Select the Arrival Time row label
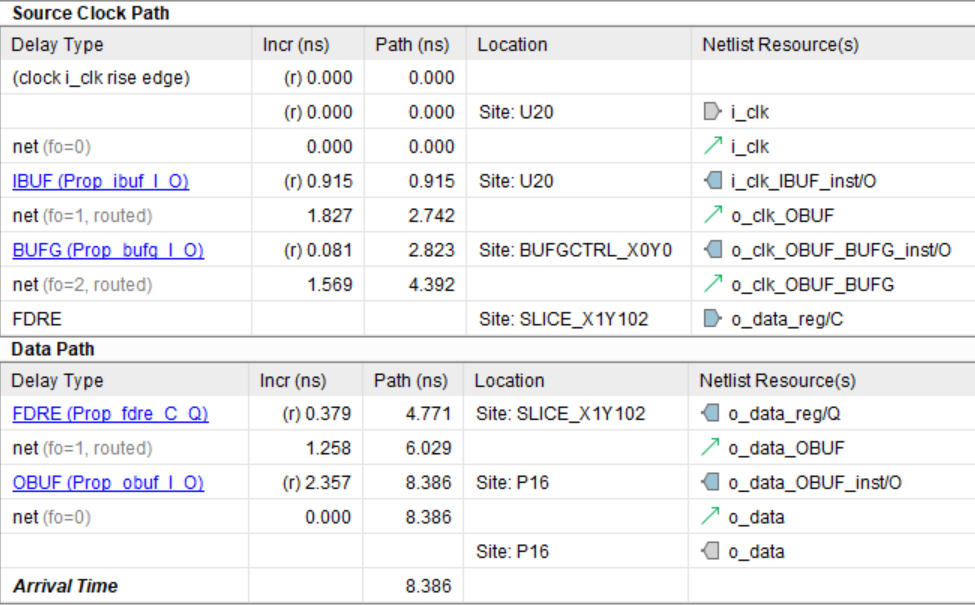 coord(65,586)
